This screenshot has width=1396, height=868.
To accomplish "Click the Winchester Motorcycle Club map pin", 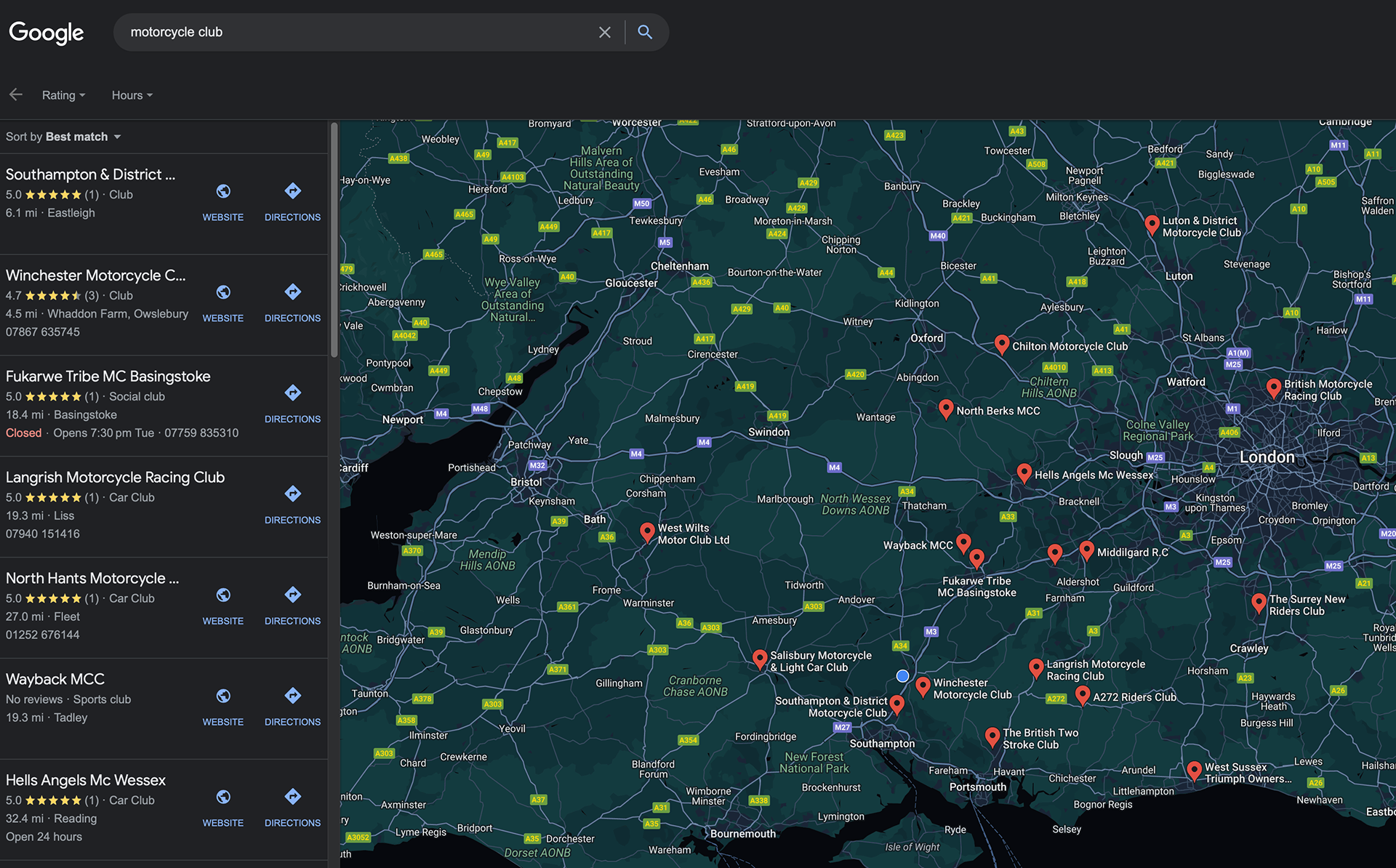I will [923, 686].
